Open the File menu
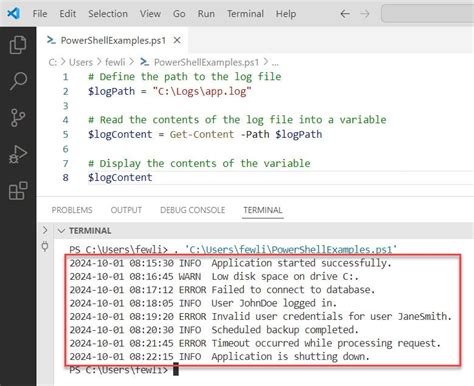The height and width of the screenshot is (386, 474). point(40,14)
